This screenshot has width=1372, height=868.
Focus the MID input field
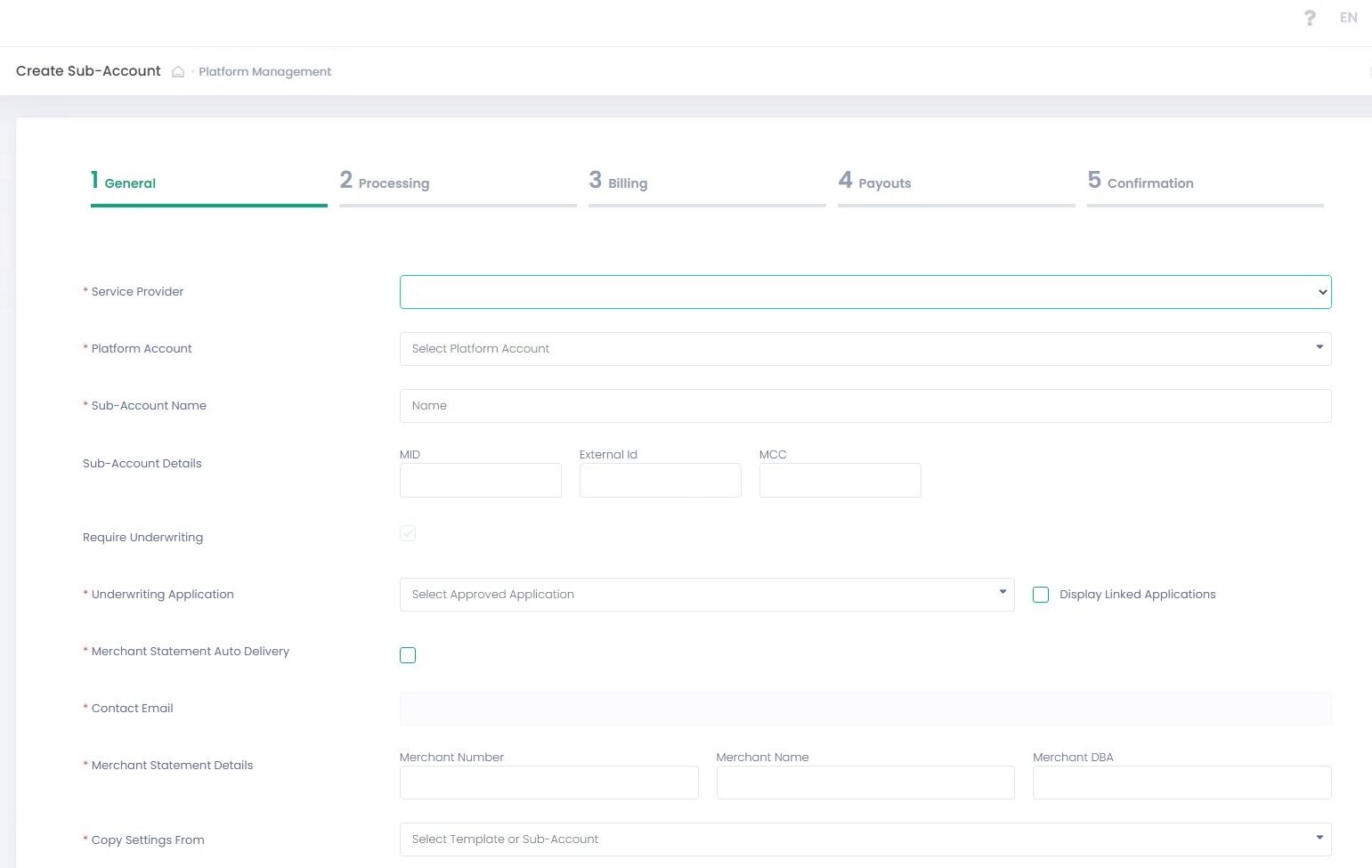[480, 481]
